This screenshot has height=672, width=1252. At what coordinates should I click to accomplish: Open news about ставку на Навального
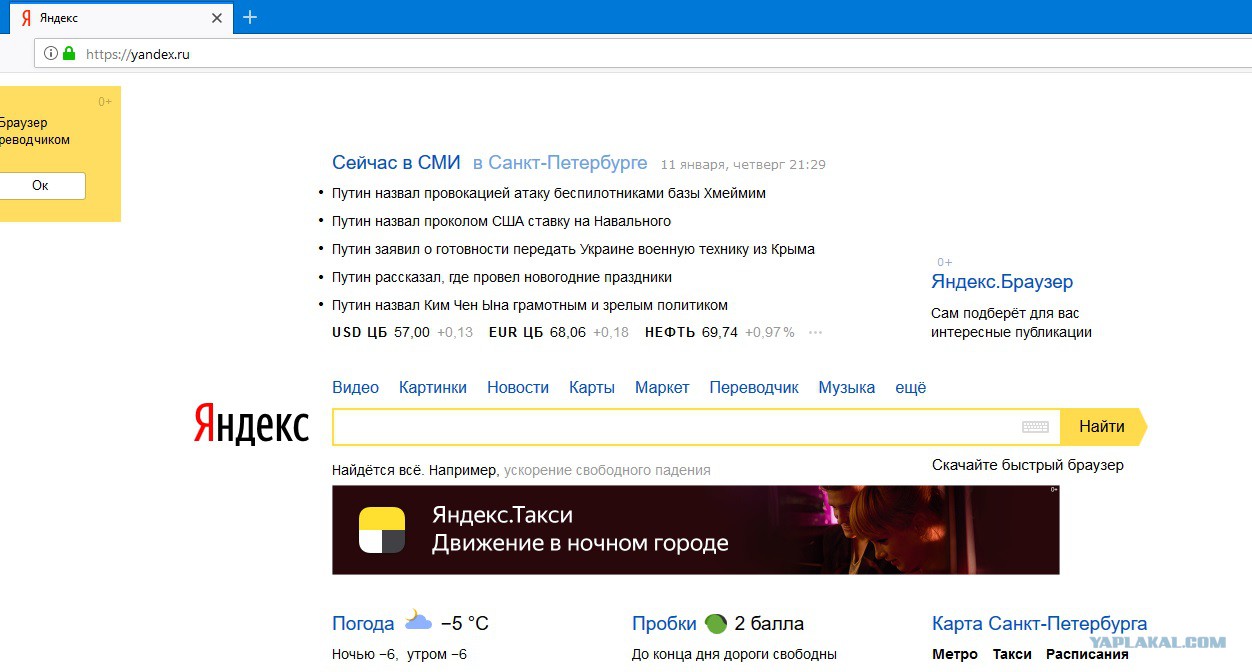(501, 221)
